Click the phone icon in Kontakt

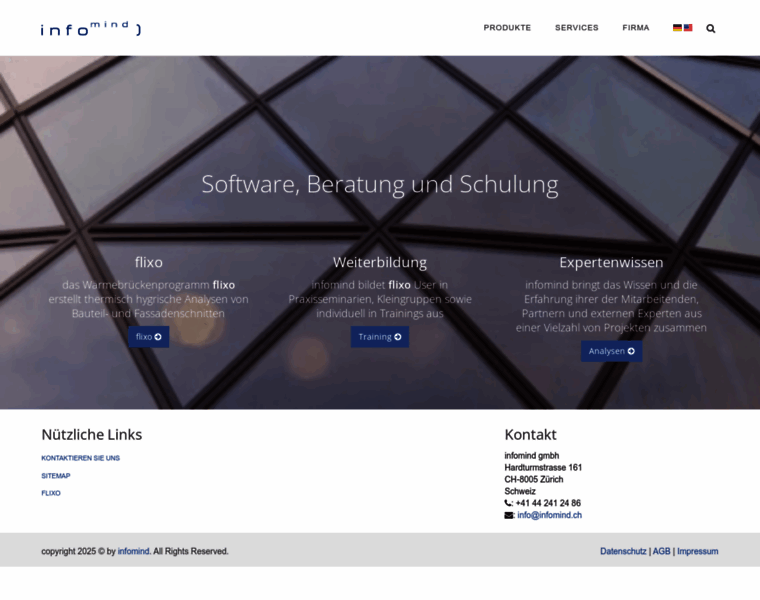coord(508,503)
